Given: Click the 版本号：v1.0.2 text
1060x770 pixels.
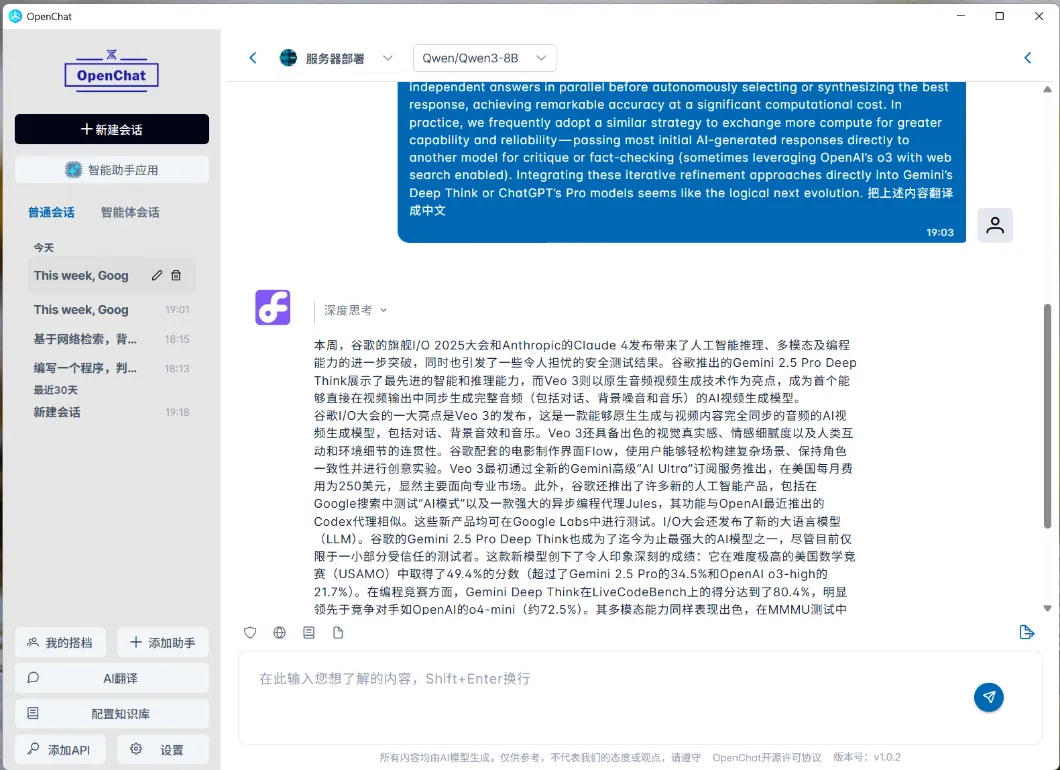Looking at the screenshot, I should (867, 758).
